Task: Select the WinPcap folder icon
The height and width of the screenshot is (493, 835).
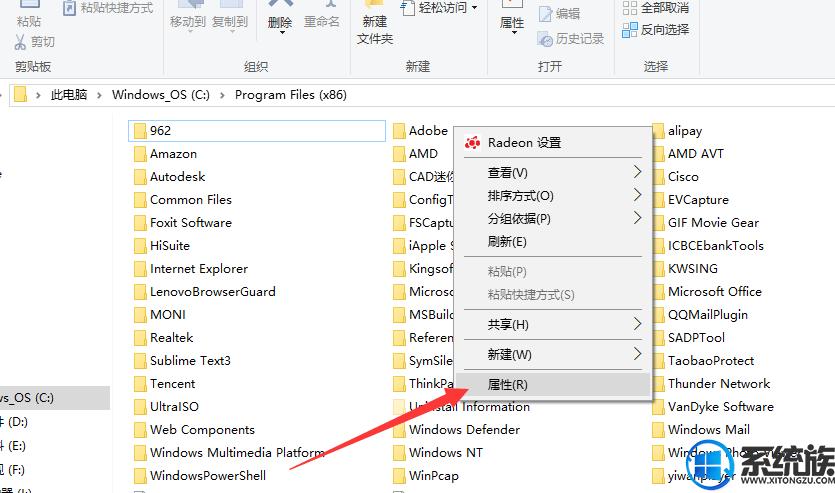Action: coord(399,475)
